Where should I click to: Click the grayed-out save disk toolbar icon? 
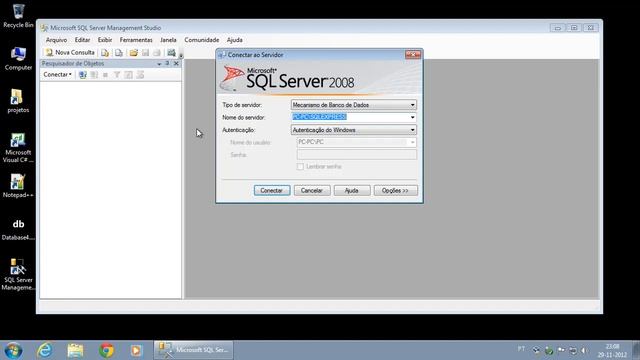145,53
